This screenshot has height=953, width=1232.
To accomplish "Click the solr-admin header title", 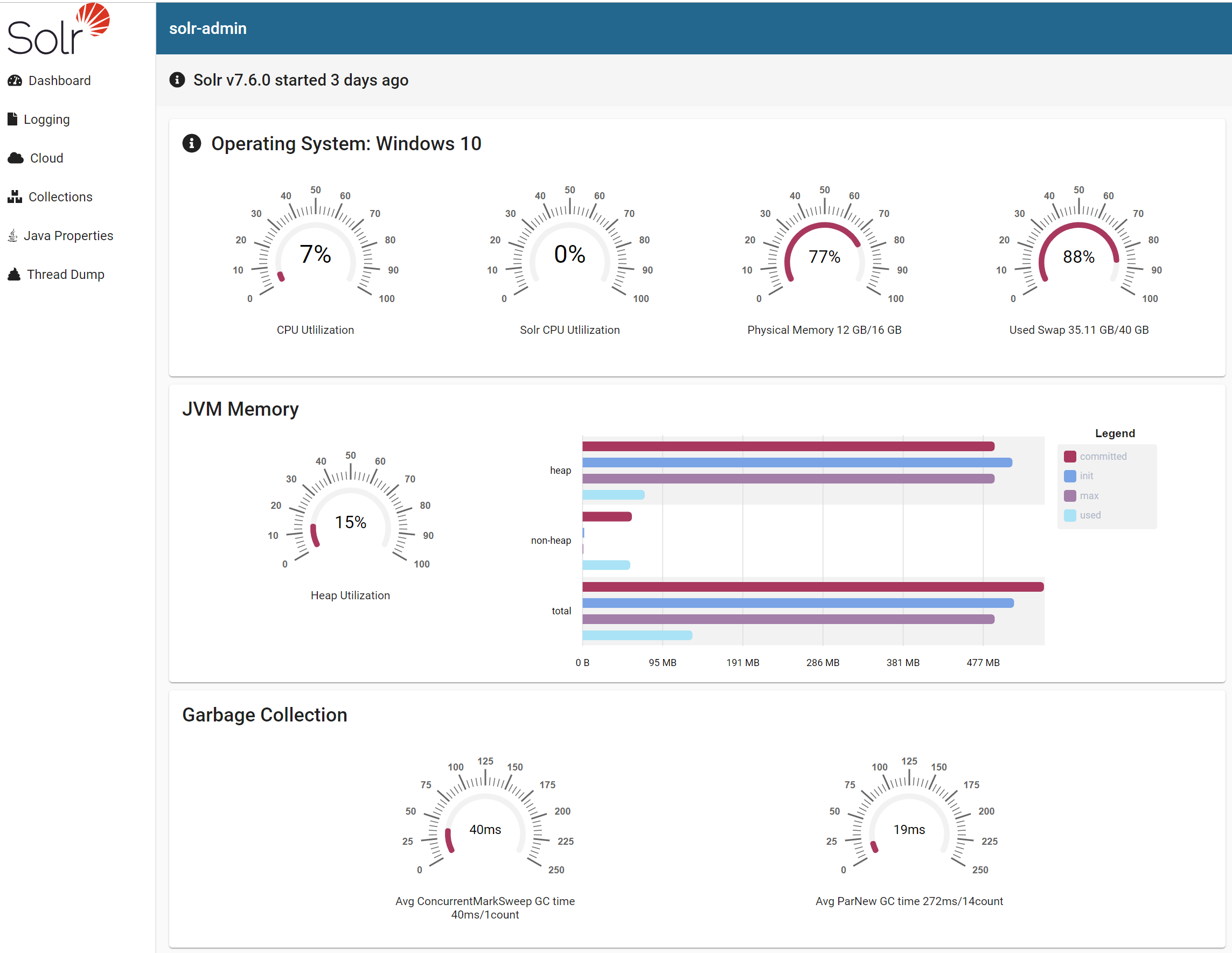I will [x=207, y=28].
